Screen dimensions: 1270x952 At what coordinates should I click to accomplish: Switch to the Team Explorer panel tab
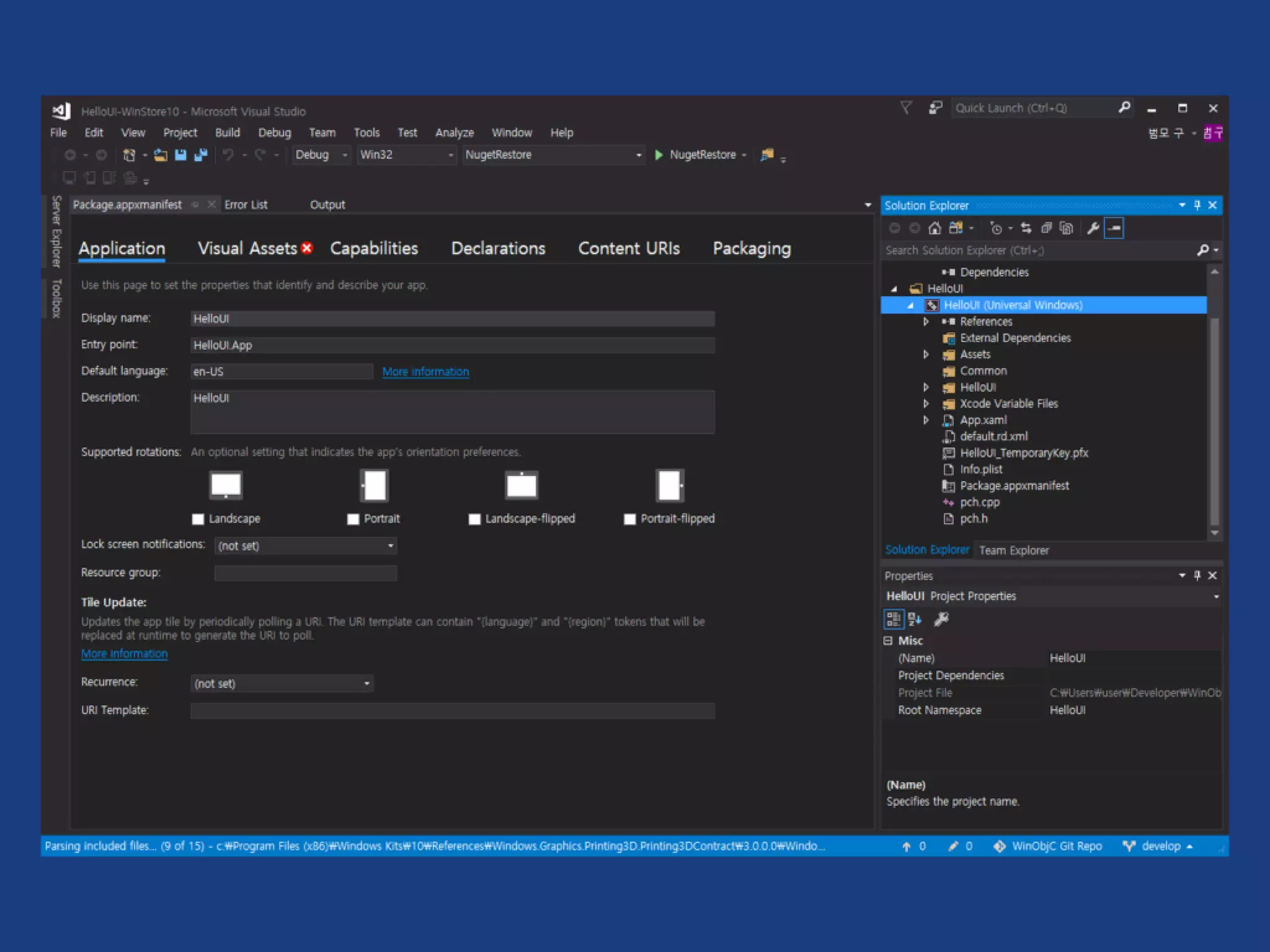(x=1013, y=550)
